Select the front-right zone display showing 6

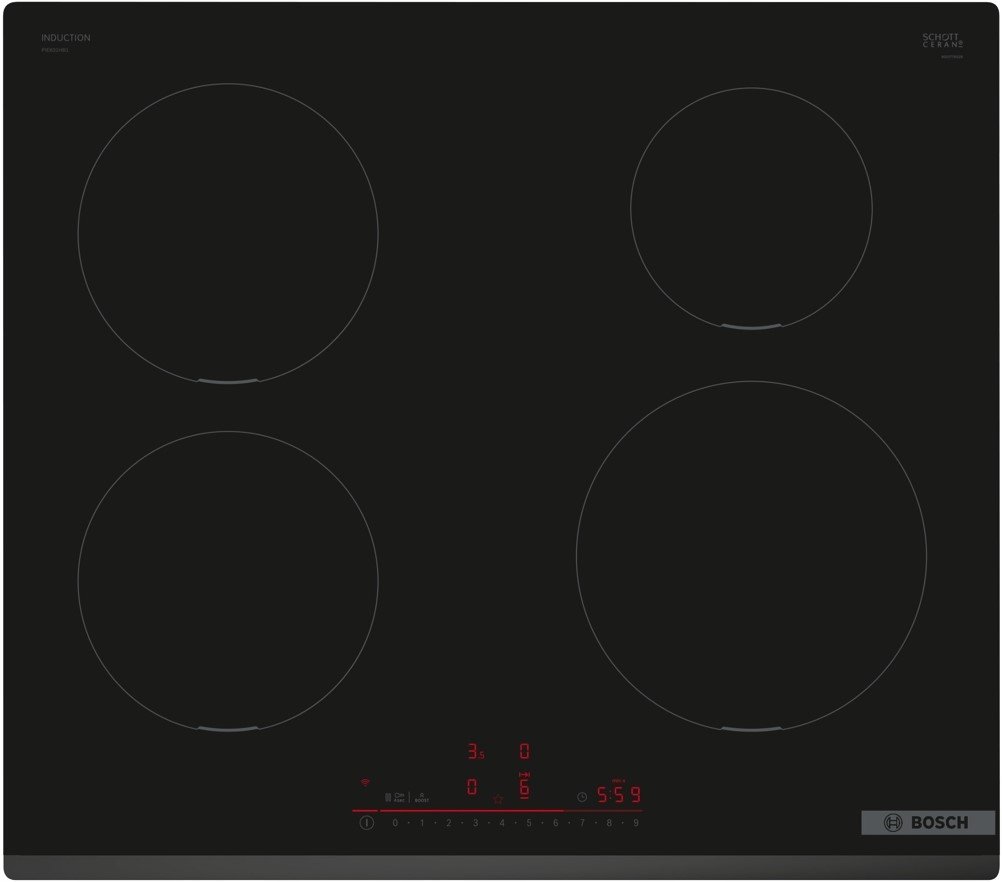(524, 786)
